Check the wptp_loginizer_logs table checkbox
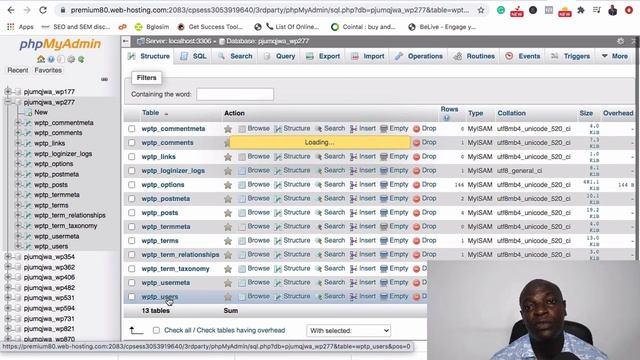 click(x=131, y=171)
